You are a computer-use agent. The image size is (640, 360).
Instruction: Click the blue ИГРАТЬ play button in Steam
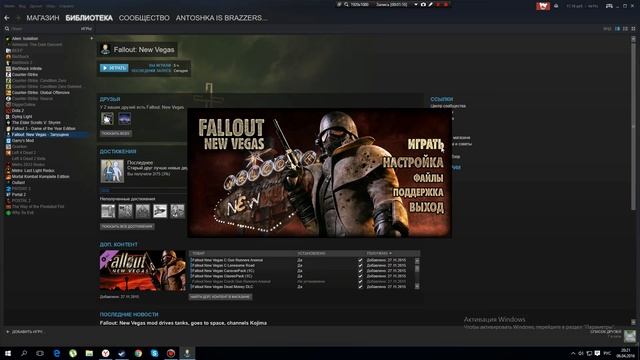(114, 68)
